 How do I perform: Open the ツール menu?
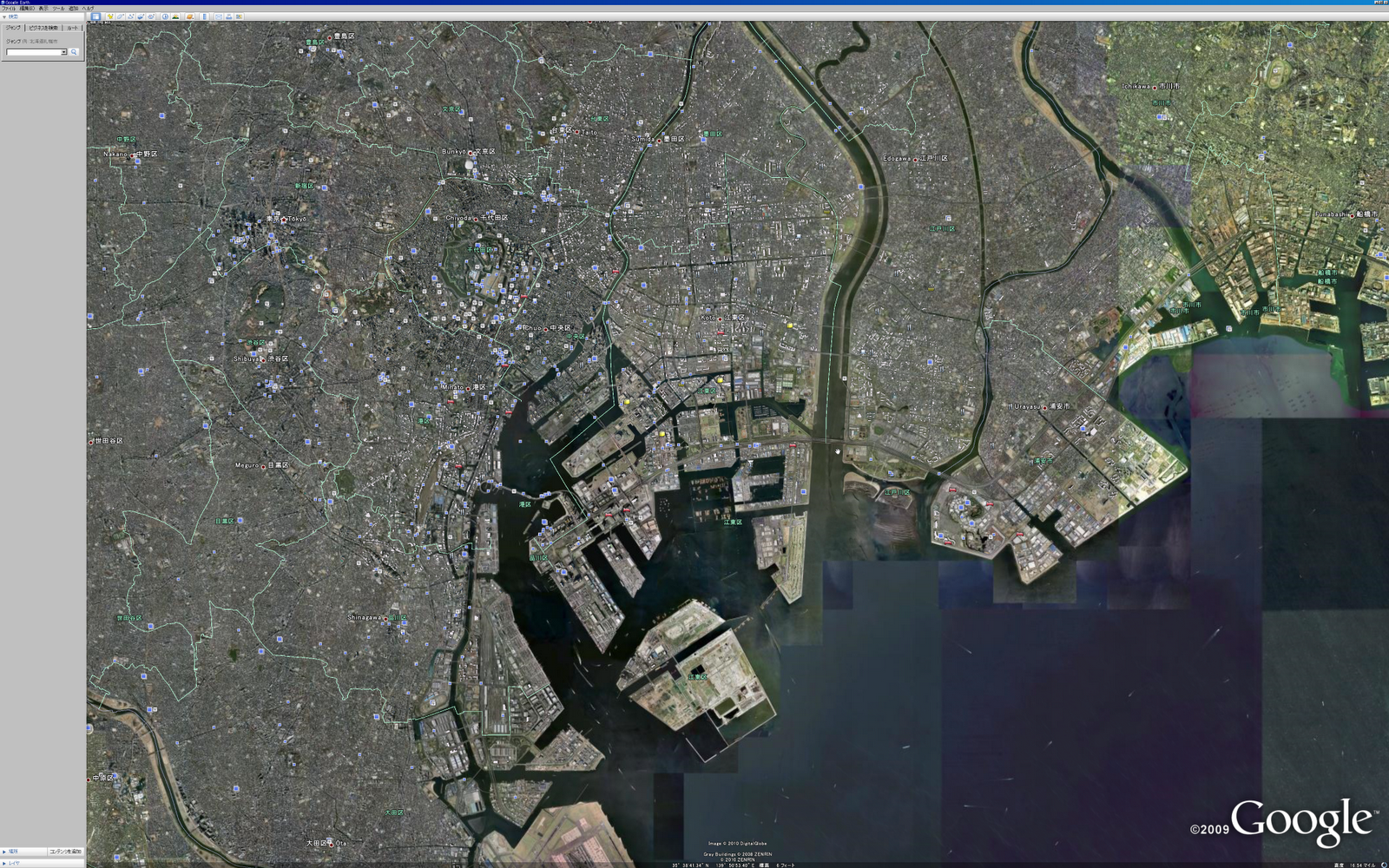click(58, 8)
